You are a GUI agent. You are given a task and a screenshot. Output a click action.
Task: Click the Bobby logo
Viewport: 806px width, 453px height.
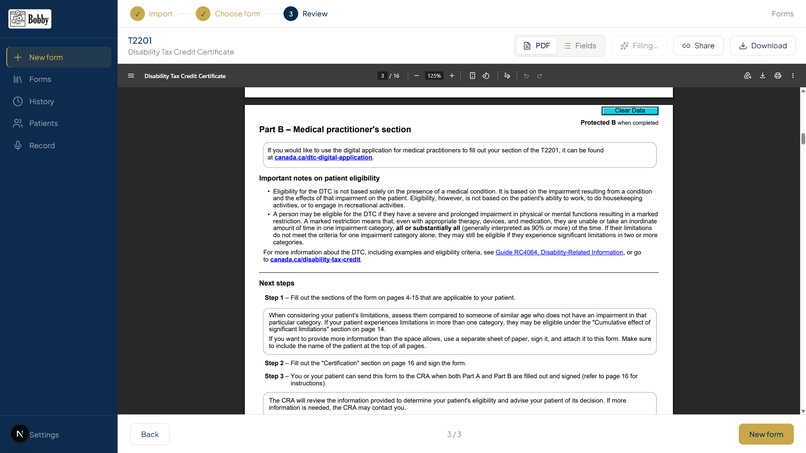tap(30, 19)
